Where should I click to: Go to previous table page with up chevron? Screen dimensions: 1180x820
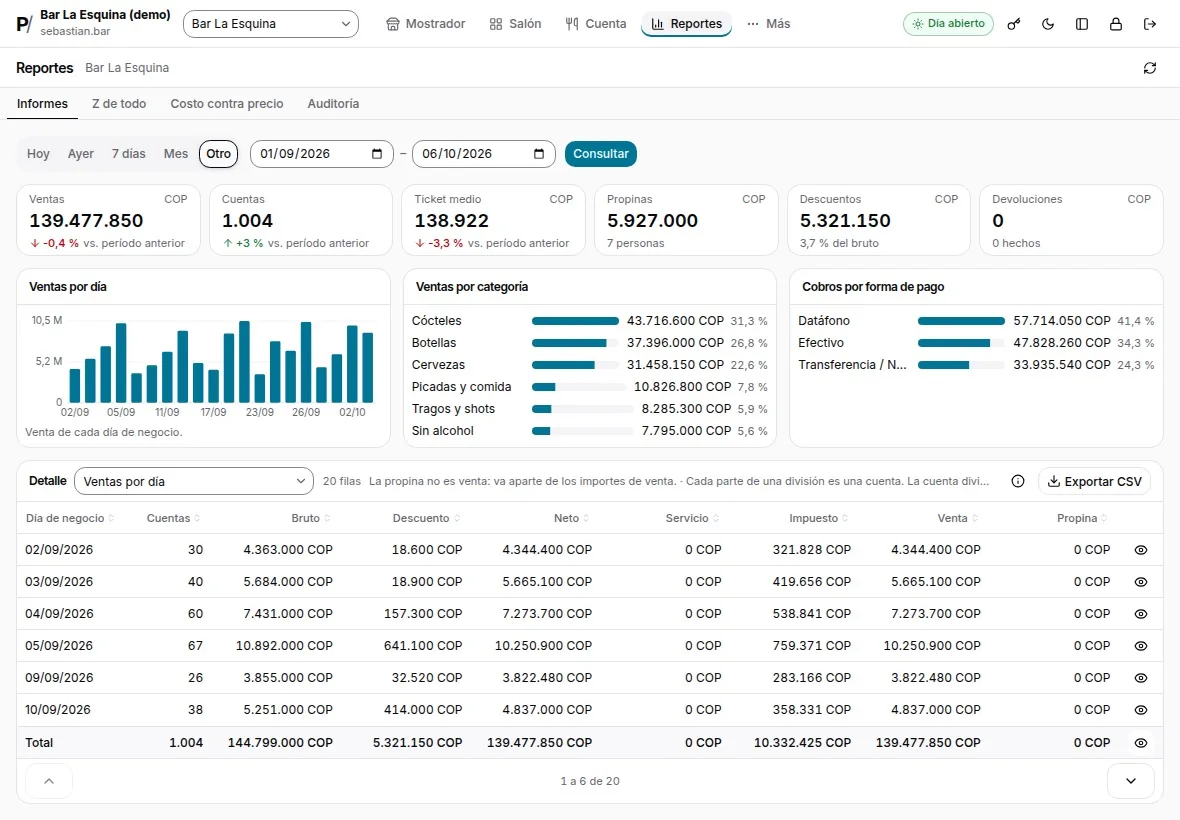(x=49, y=781)
